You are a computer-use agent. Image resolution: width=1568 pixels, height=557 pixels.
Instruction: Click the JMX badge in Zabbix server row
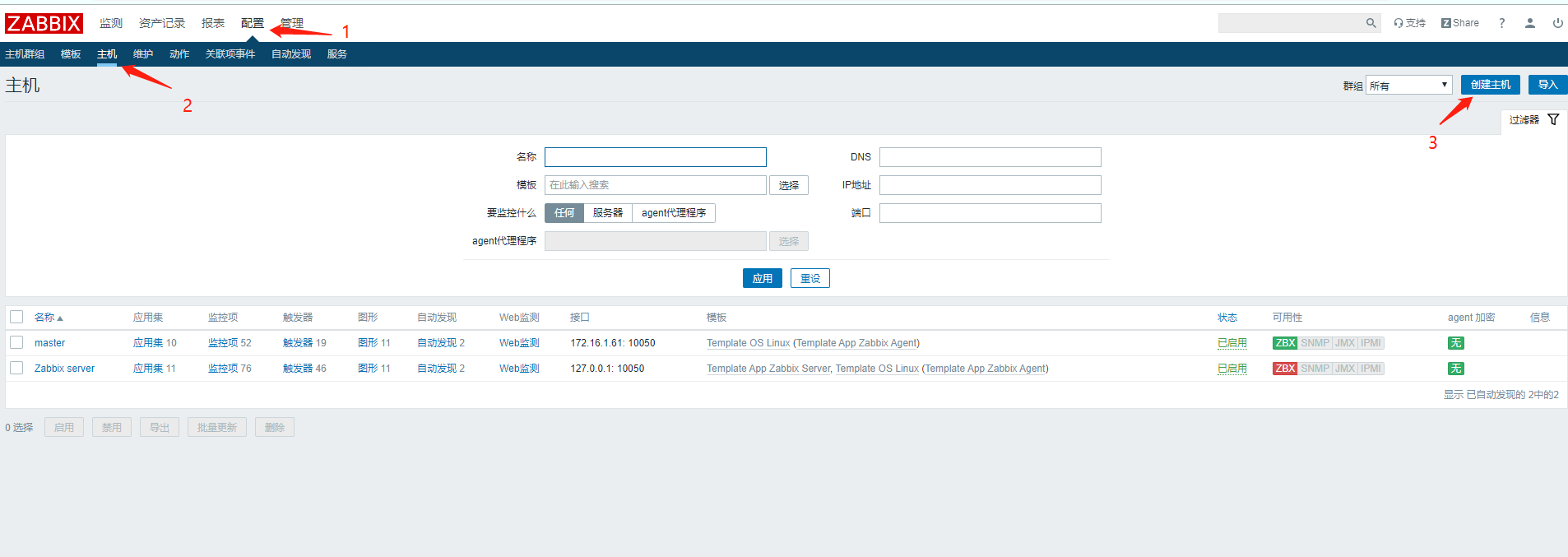pos(1345,369)
